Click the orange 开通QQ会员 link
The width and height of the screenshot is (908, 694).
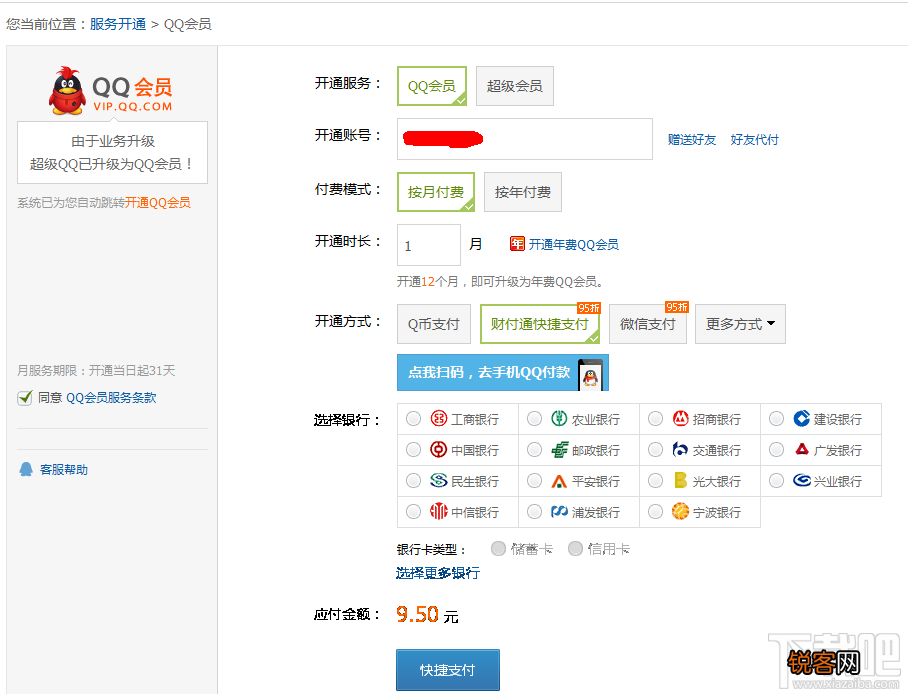pyautogui.click(x=158, y=203)
